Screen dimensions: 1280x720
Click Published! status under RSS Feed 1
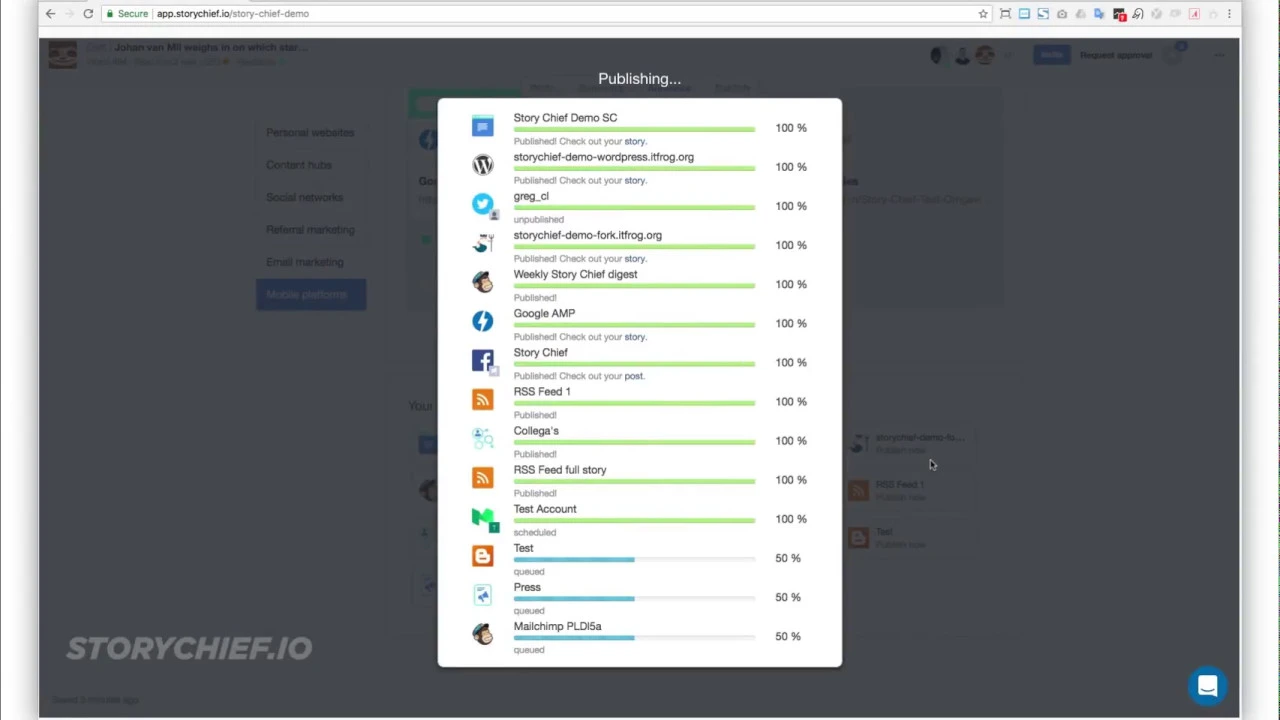click(x=535, y=415)
